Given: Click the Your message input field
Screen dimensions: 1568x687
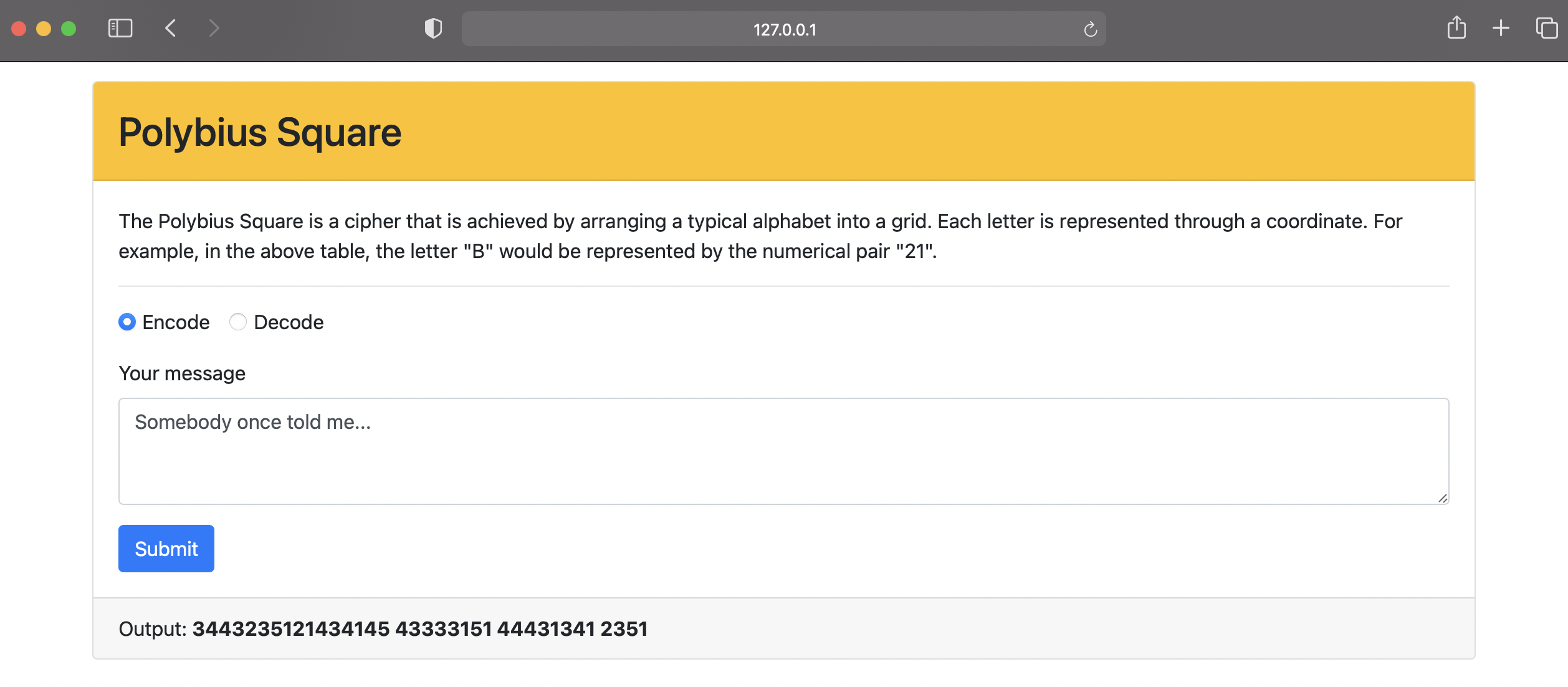Looking at the screenshot, I should click(783, 451).
